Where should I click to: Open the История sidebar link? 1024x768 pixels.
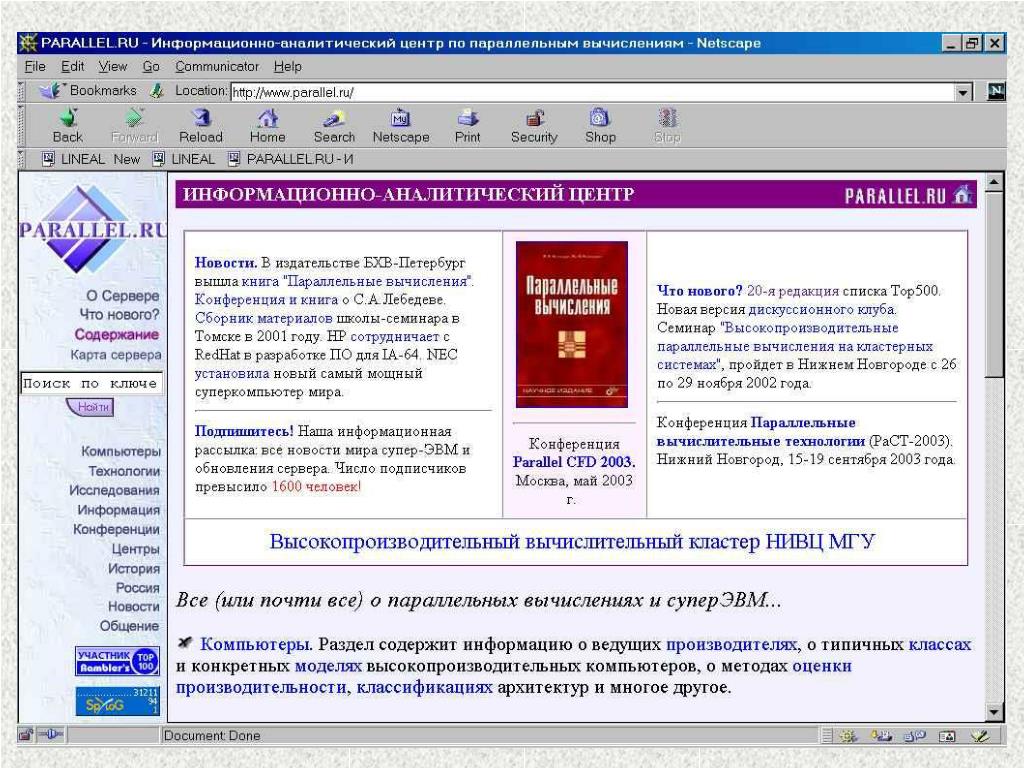tap(134, 568)
